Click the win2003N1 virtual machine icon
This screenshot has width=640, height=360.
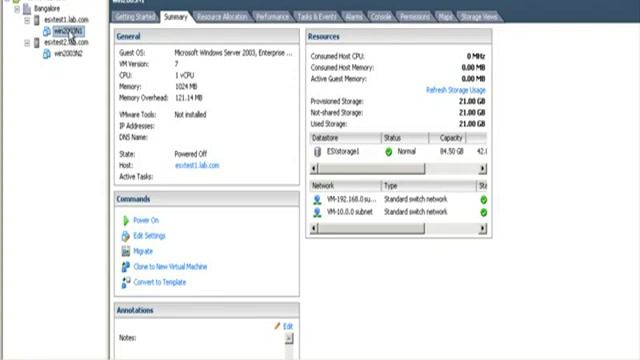pos(47,31)
